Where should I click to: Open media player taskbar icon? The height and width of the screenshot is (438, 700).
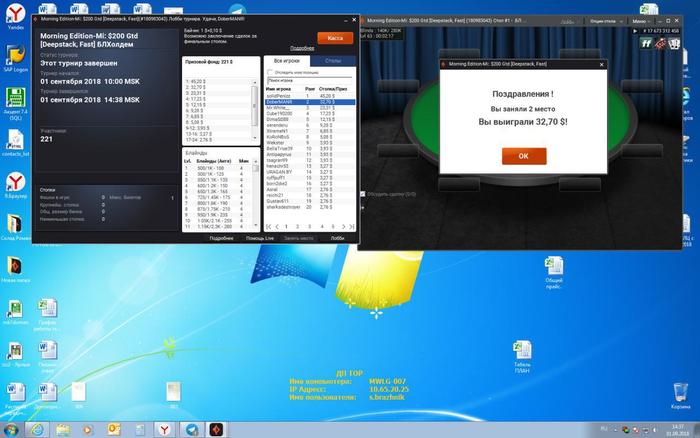88,430
